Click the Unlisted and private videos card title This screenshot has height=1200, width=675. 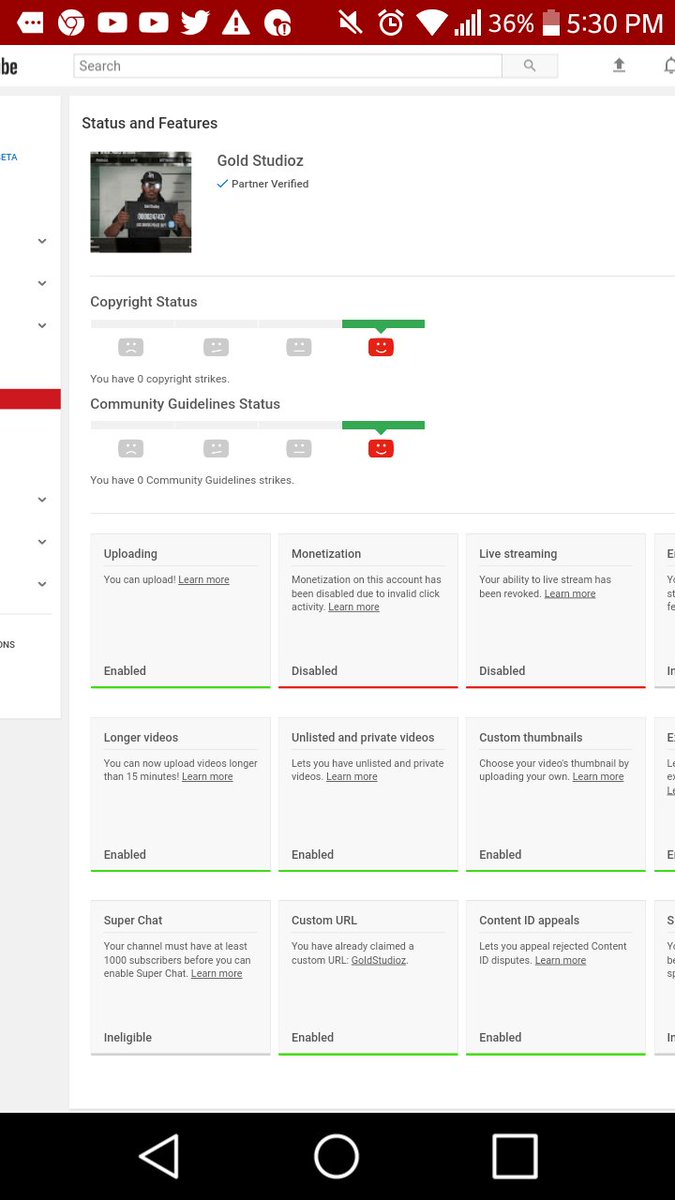[x=363, y=738]
